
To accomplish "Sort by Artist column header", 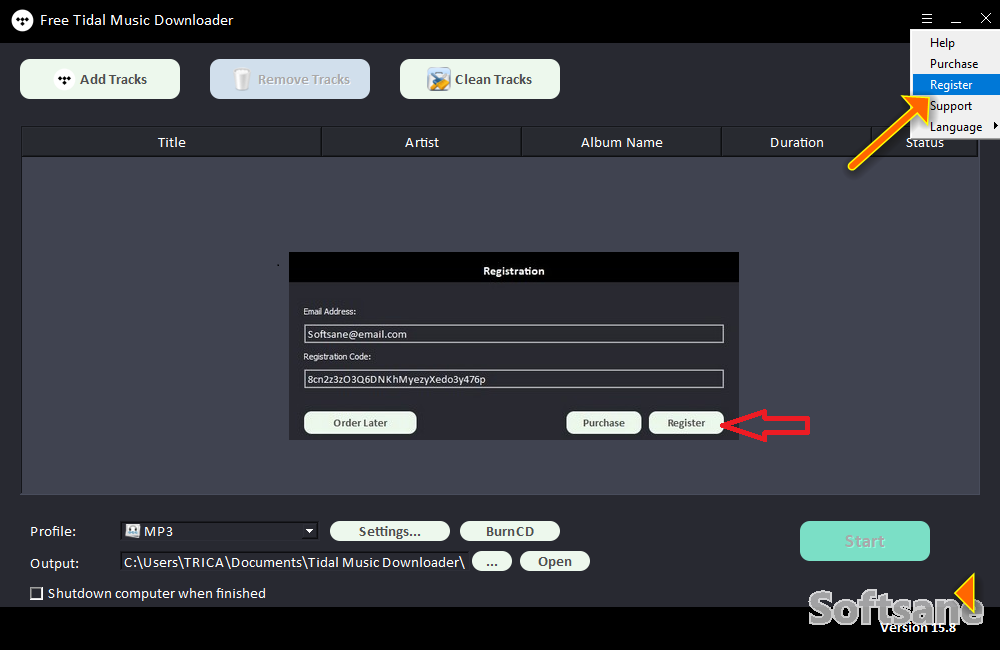I will (x=422, y=142).
